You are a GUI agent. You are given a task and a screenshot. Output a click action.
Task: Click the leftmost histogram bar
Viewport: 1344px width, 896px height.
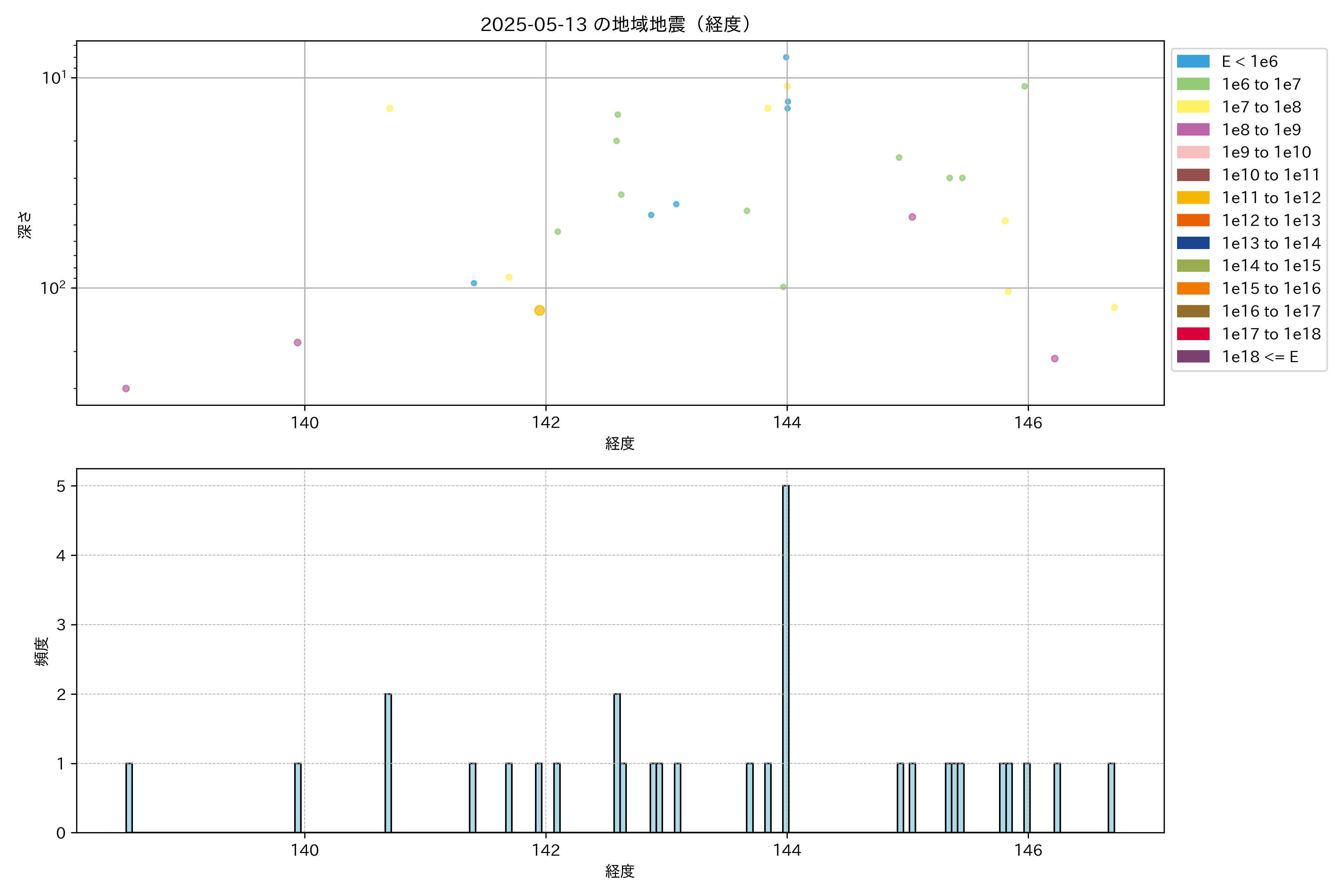click(x=129, y=798)
